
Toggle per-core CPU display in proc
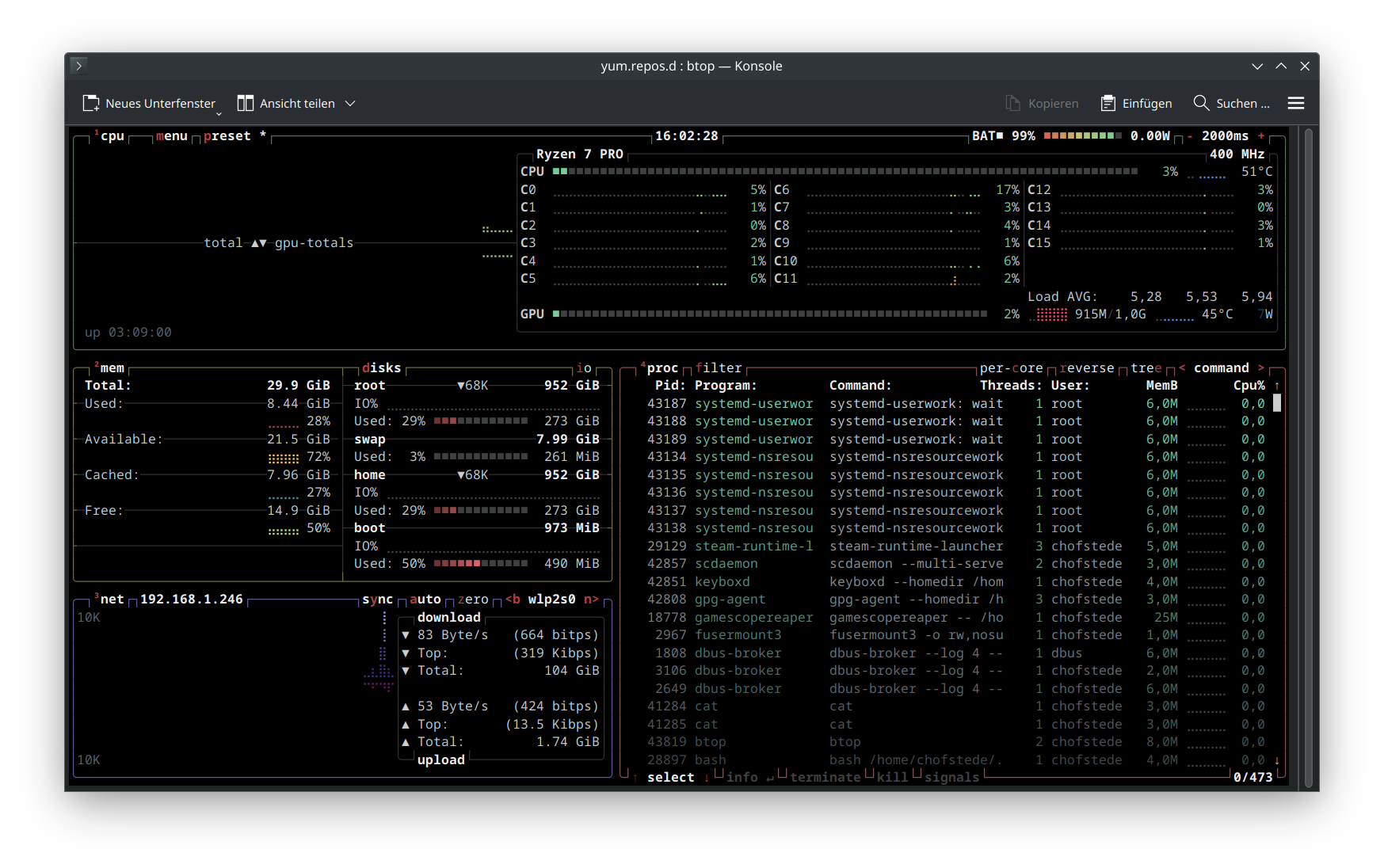tap(1011, 368)
